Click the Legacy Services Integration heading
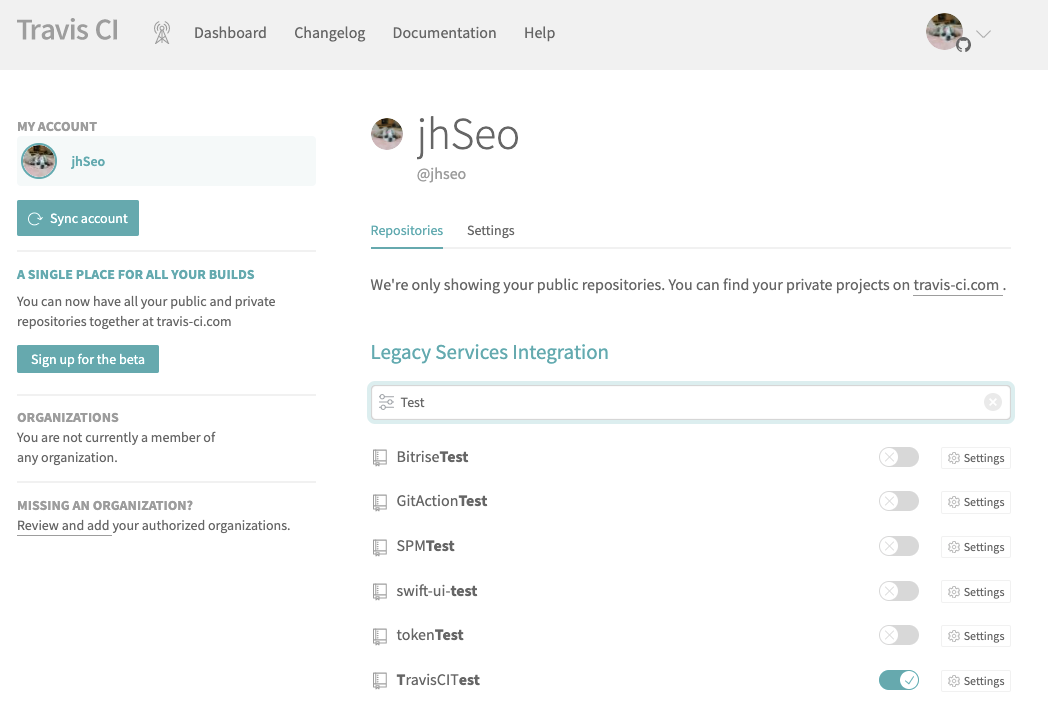This screenshot has width=1048, height=710. click(489, 352)
